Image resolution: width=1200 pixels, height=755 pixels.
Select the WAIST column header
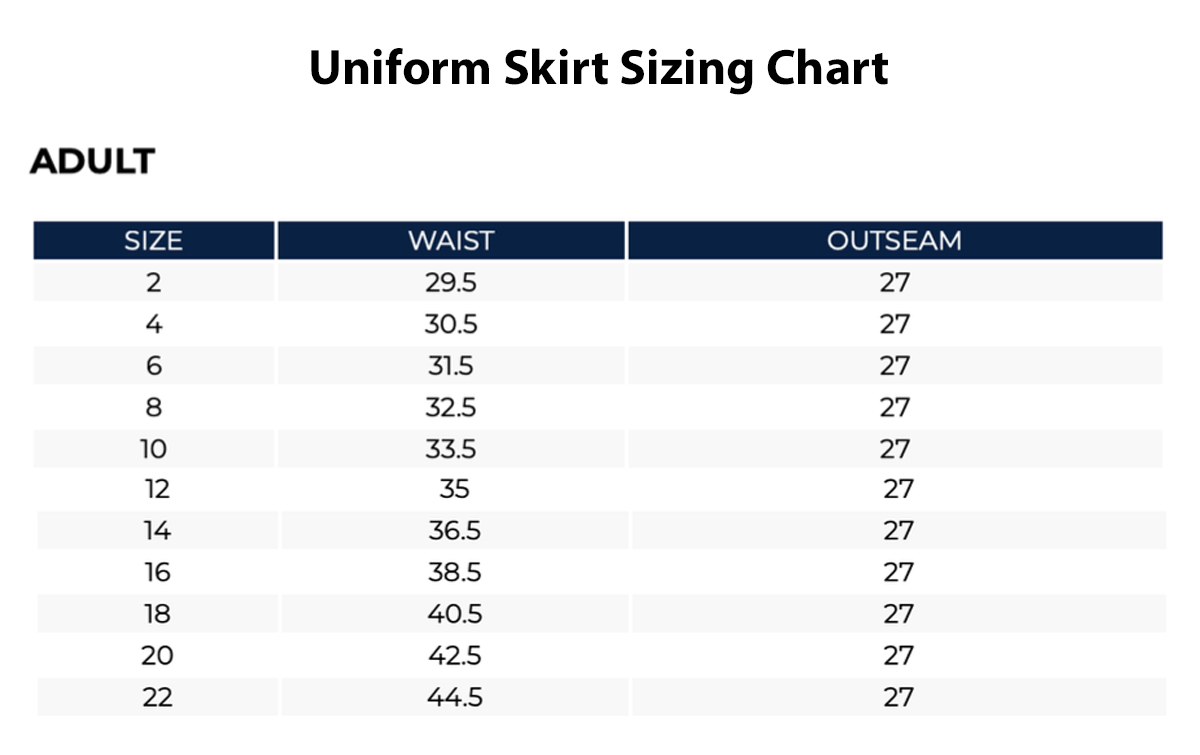click(451, 241)
